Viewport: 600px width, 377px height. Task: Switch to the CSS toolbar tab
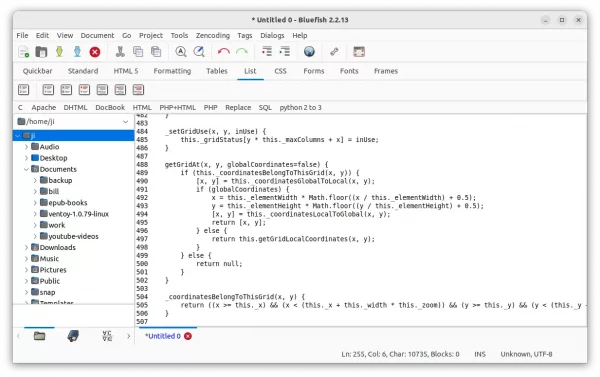280,71
